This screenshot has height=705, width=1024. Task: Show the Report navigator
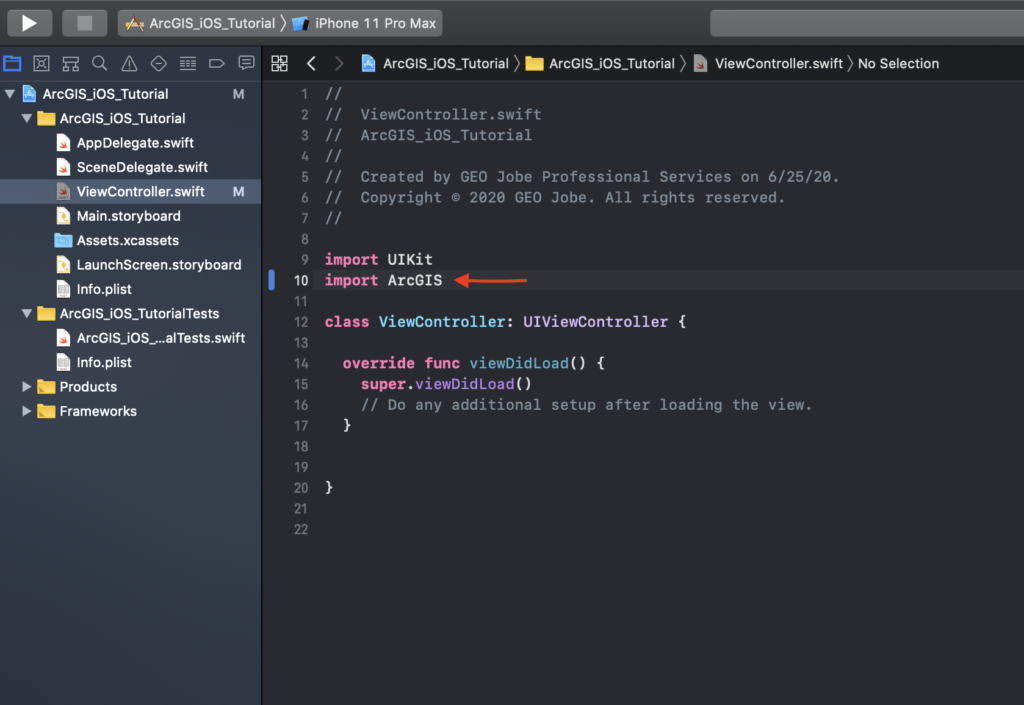click(x=246, y=64)
